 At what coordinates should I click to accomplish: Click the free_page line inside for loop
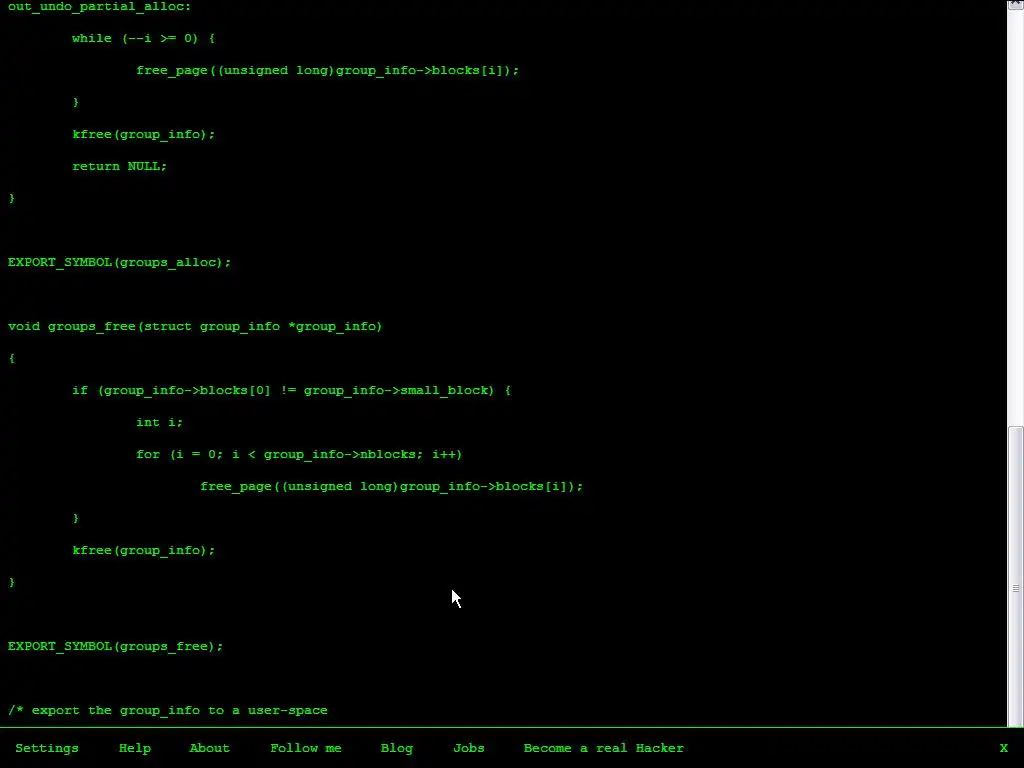(391, 487)
